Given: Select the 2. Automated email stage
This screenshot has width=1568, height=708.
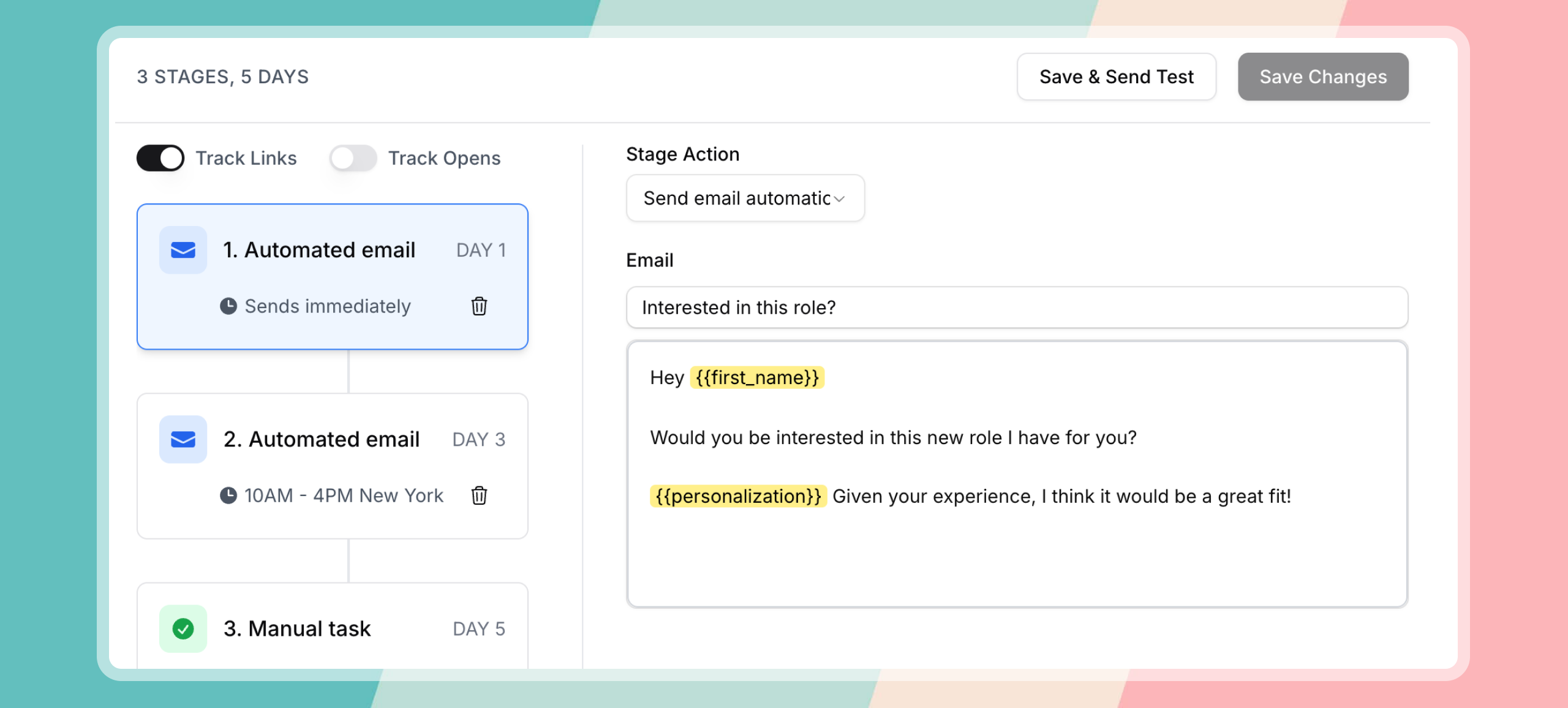Looking at the screenshot, I should 321,439.
